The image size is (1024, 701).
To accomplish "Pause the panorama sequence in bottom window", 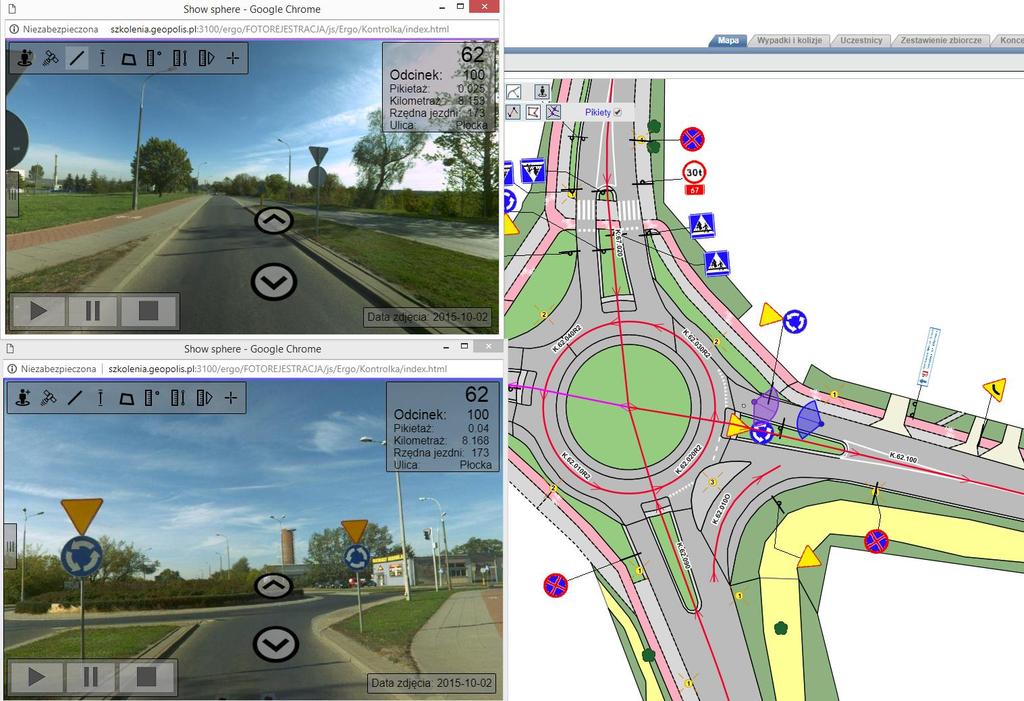I will click(x=91, y=676).
